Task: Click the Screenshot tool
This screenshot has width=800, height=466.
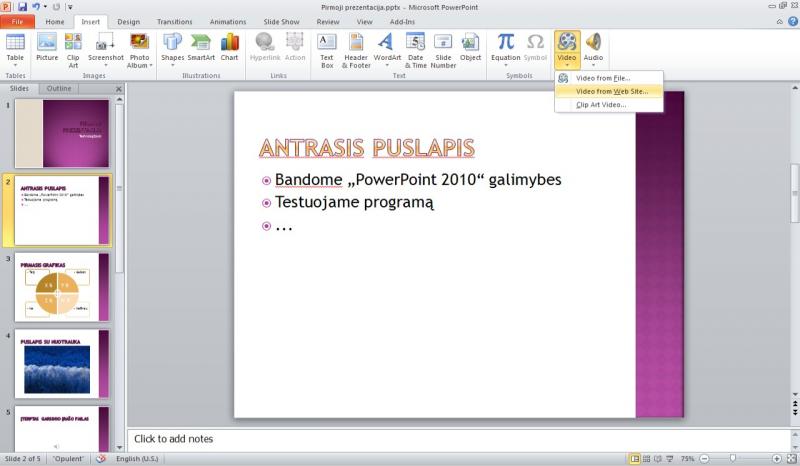Action: tap(106, 50)
